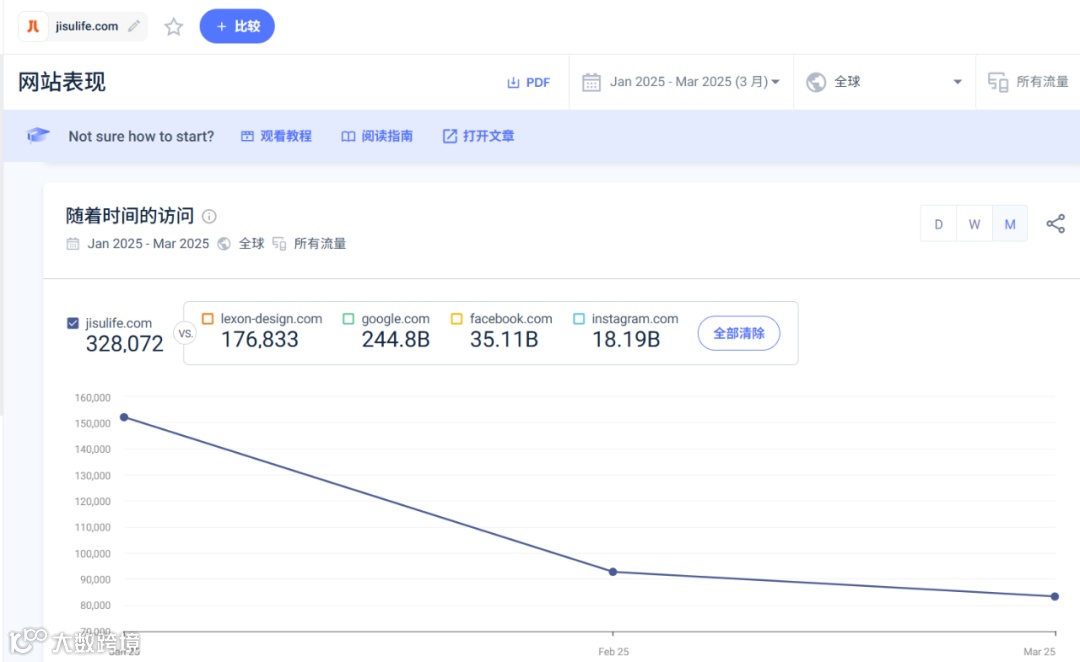Viewport: 1080px width, 662px height.
Task: Open the 全球 country dropdown
Action: point(884,82)
